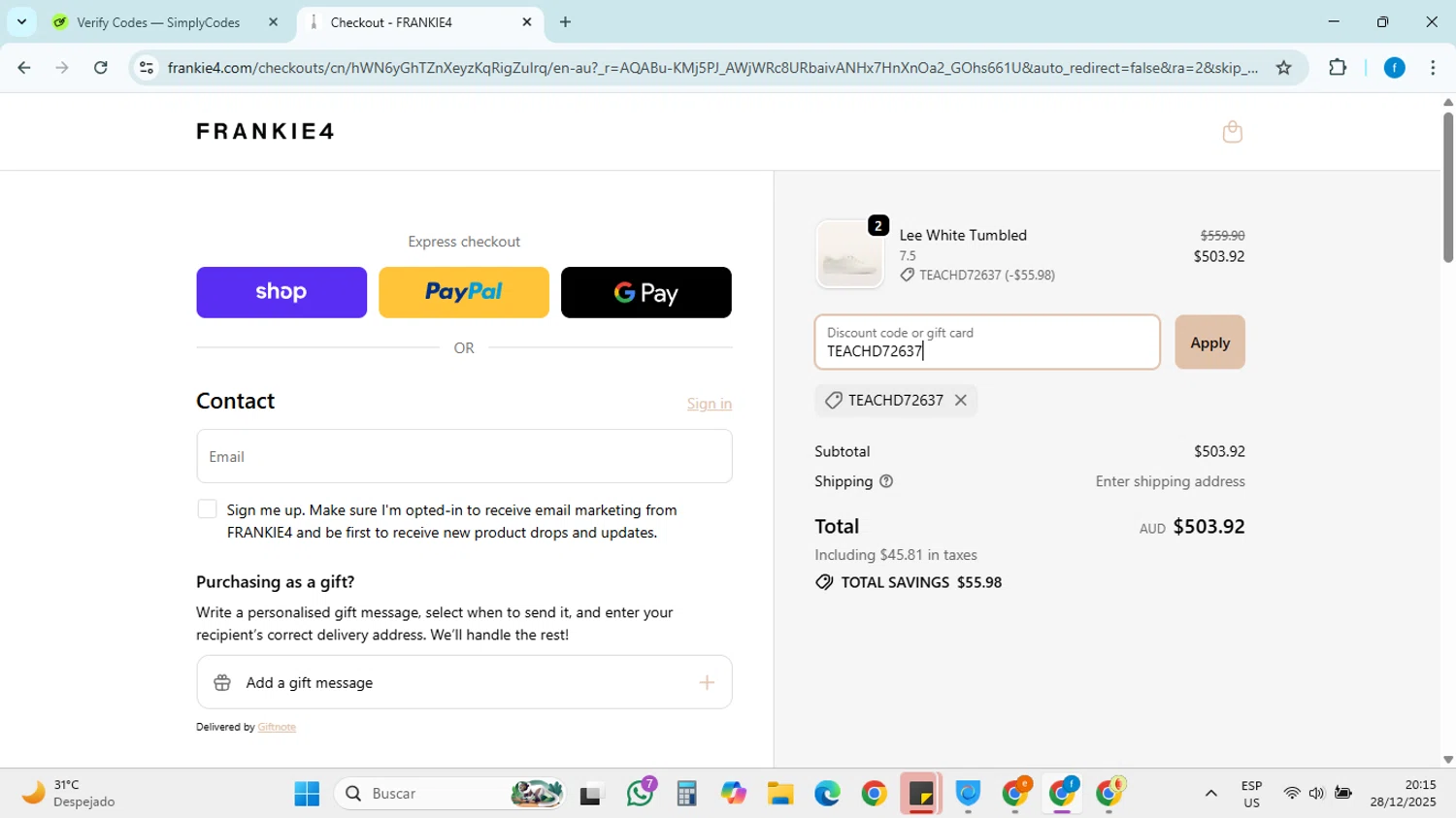Open Chrome three-dot menu
The height and width of the screenshot is (818, 1456).
pos(1433,68)
